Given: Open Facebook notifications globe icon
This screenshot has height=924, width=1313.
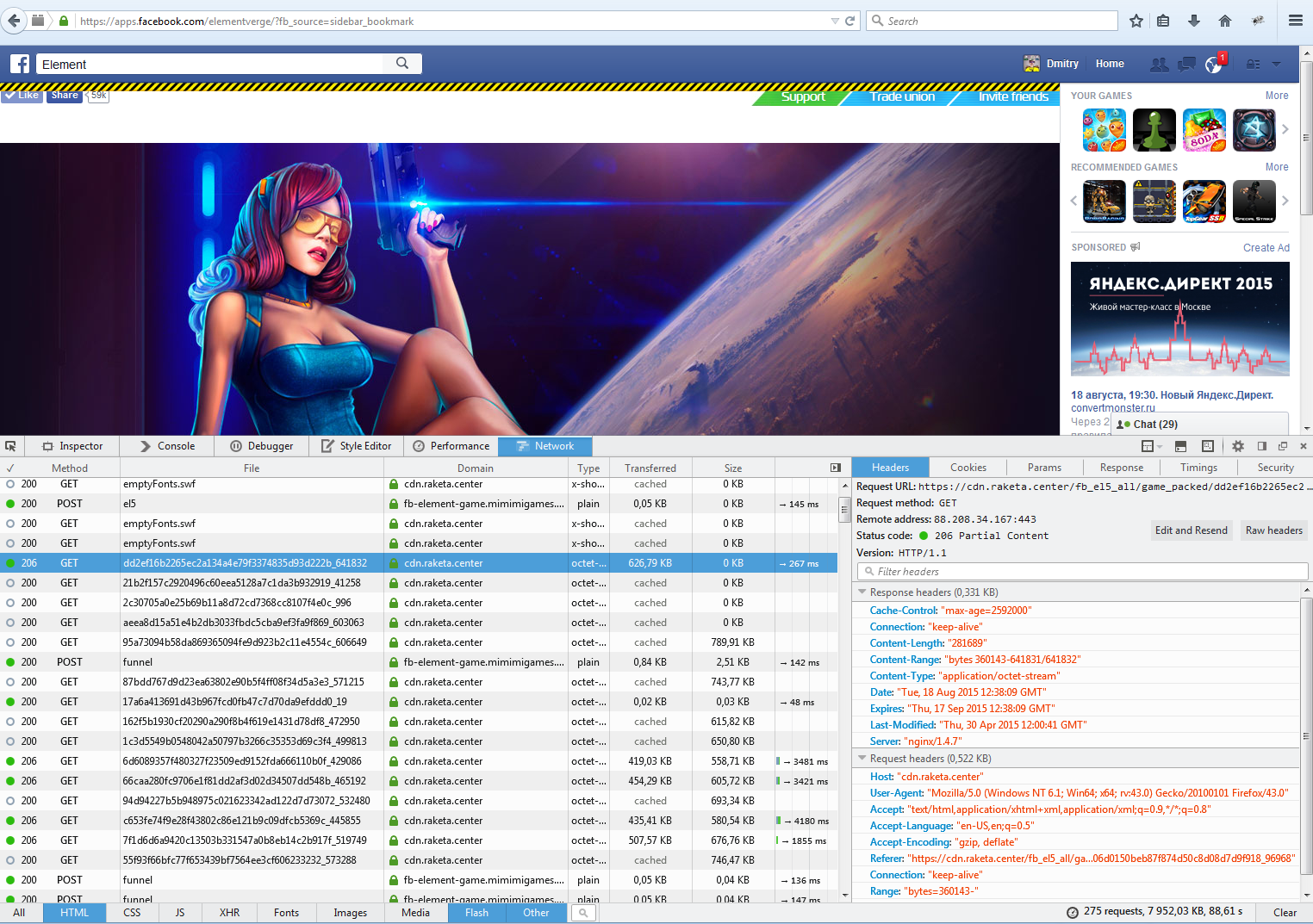Looking at the screenshot, I should coord(1214,64).
